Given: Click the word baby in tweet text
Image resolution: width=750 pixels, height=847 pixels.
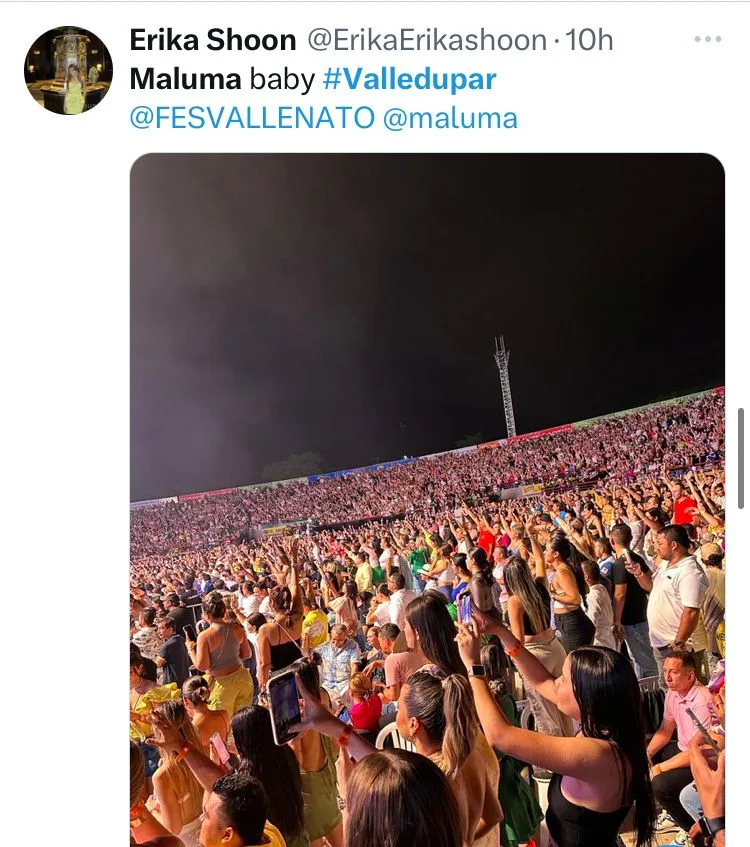Looking at the screenshot, I should (282, 79).
